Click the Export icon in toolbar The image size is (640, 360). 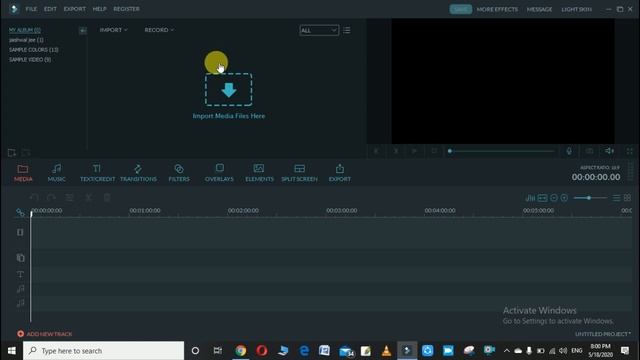pos(340,173)
